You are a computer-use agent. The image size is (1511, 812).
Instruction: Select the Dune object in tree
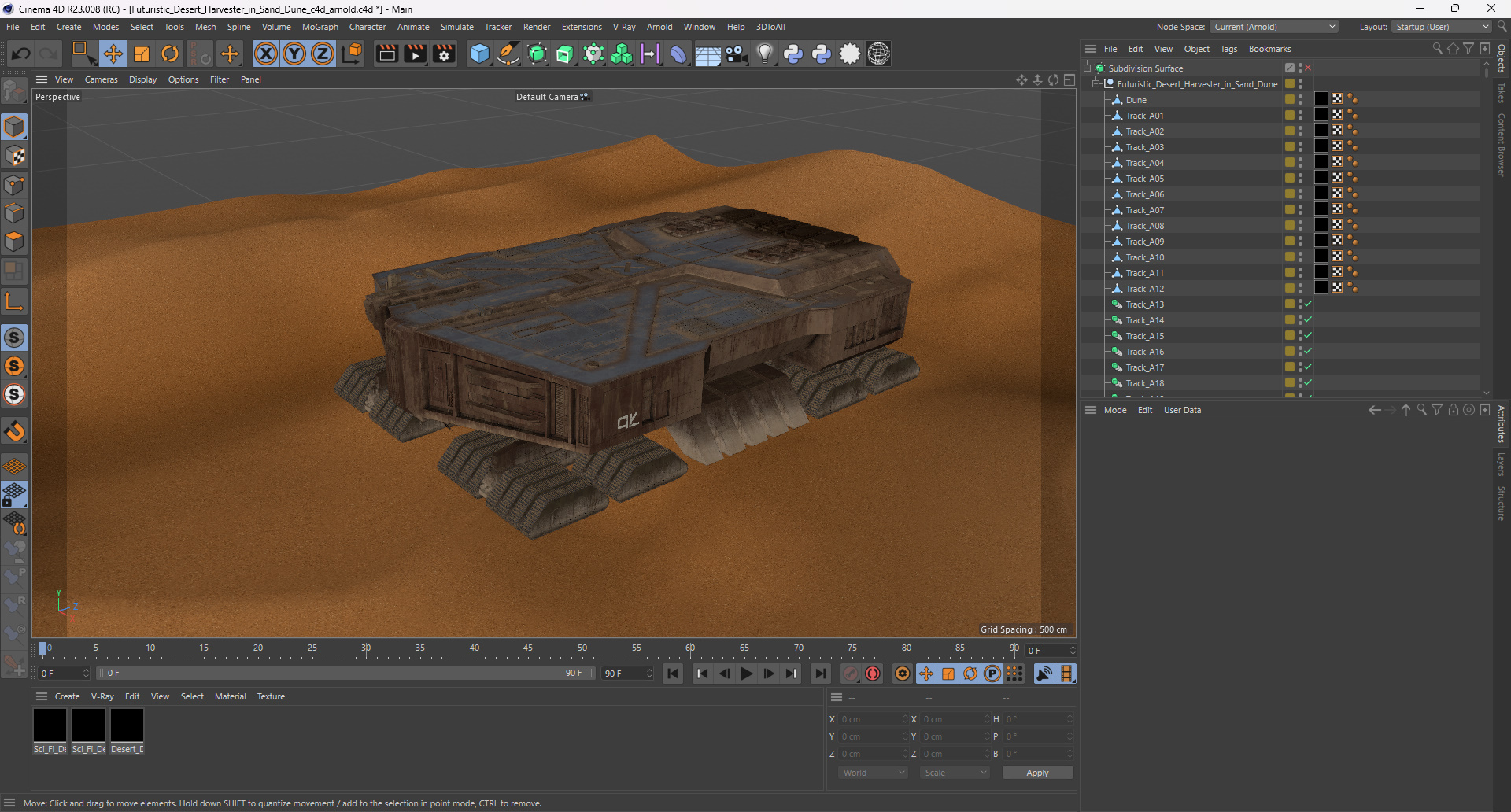[1136, 100]
